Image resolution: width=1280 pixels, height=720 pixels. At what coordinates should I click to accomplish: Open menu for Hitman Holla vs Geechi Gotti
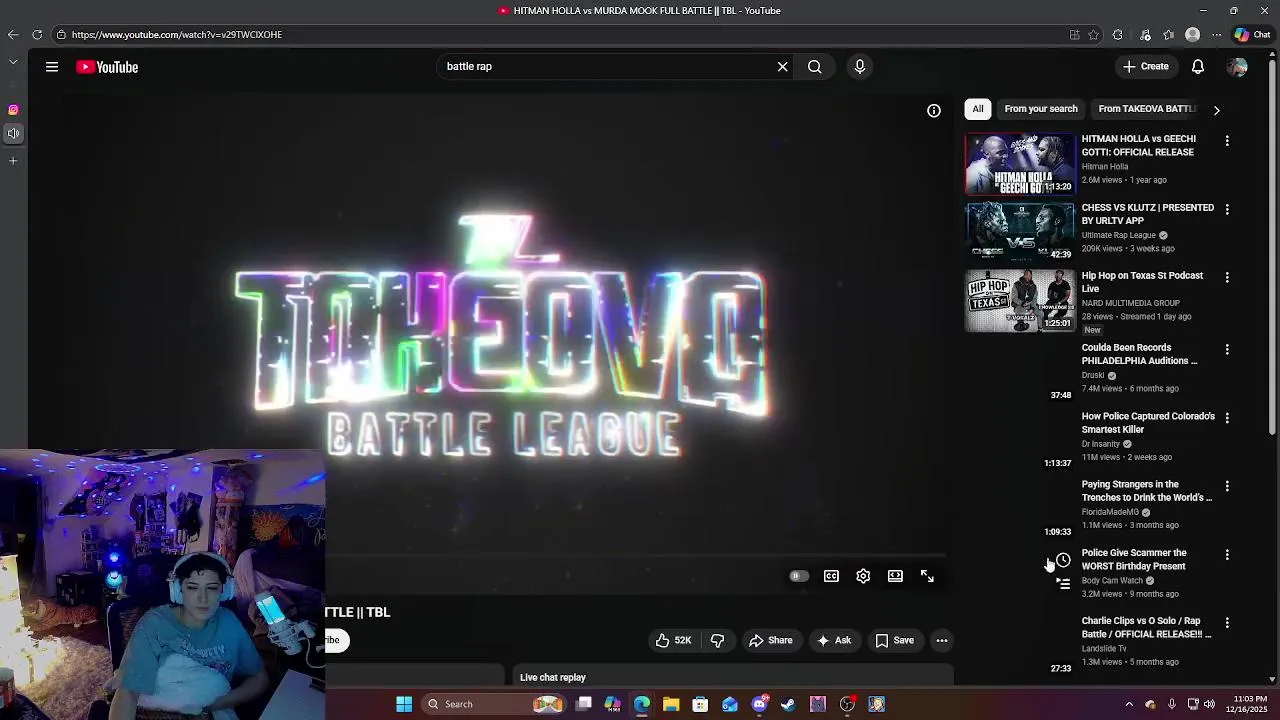coord(1227,141)
